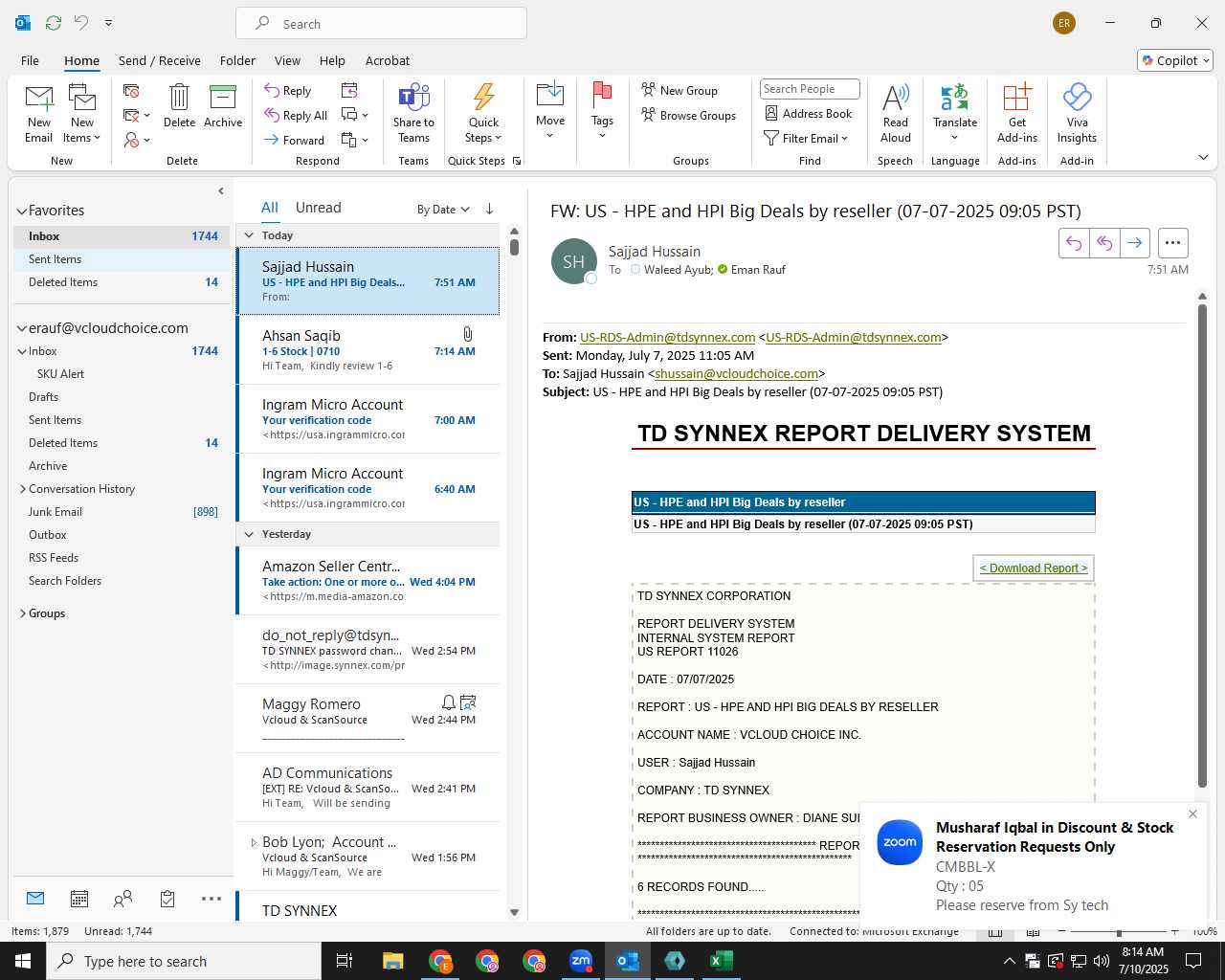Click the Download Report link
The image size is (1225, 980).
[x=1034, y=568]
